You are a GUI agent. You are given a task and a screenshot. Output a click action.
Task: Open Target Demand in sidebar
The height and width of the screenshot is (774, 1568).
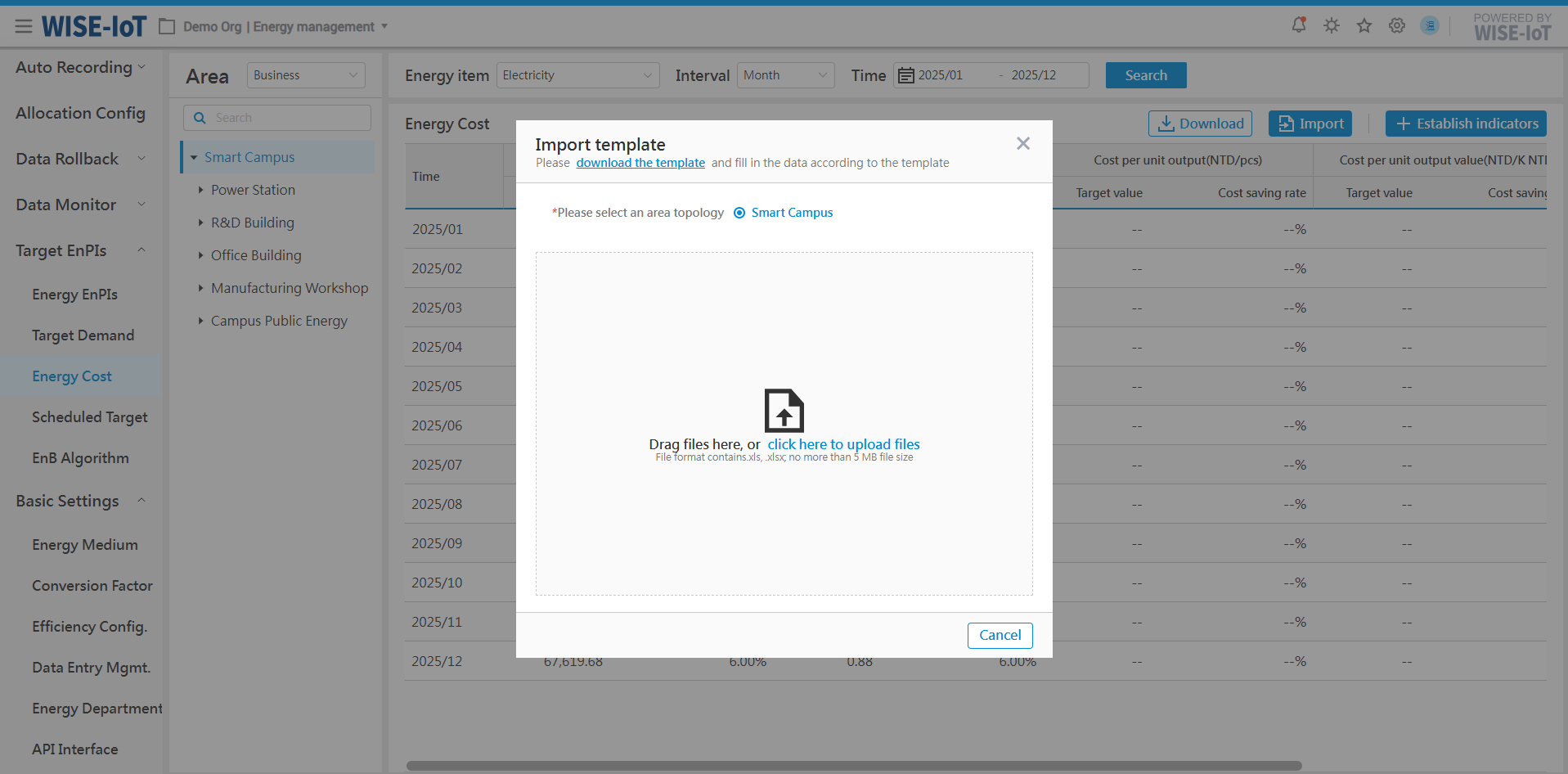pos(83,335)
